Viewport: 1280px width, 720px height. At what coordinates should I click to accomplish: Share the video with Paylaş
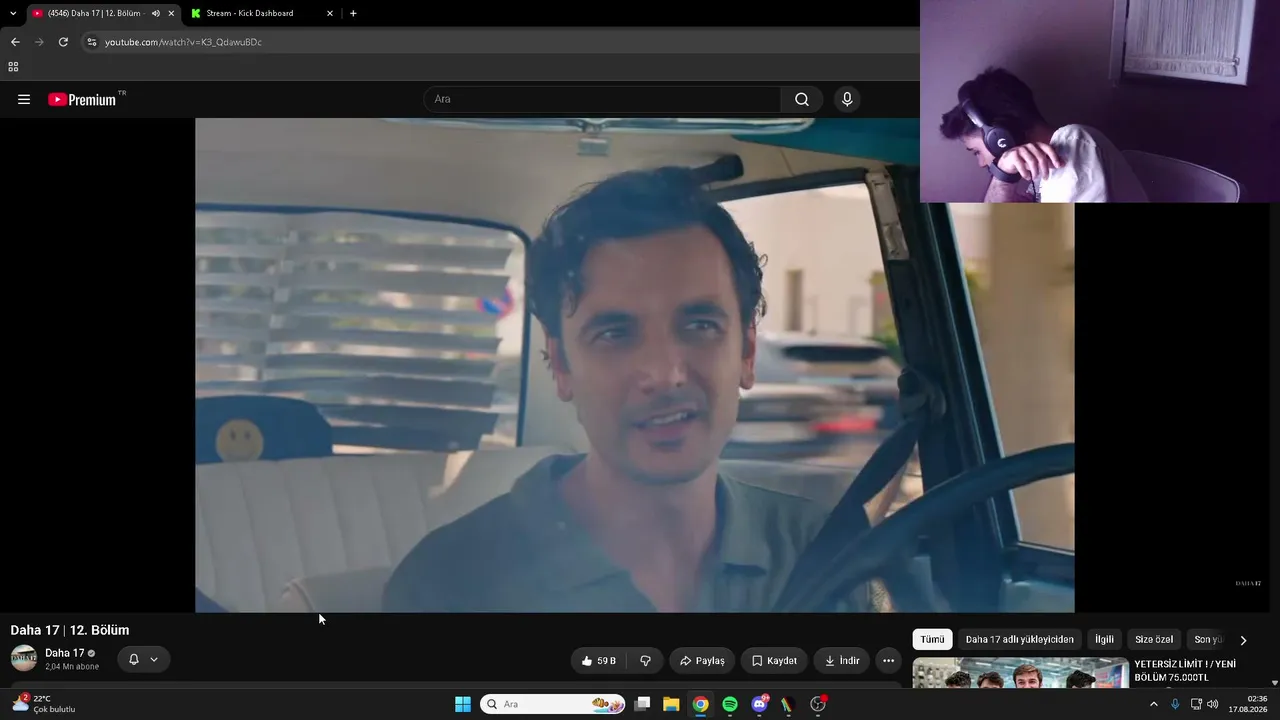[x=702, y=661]
